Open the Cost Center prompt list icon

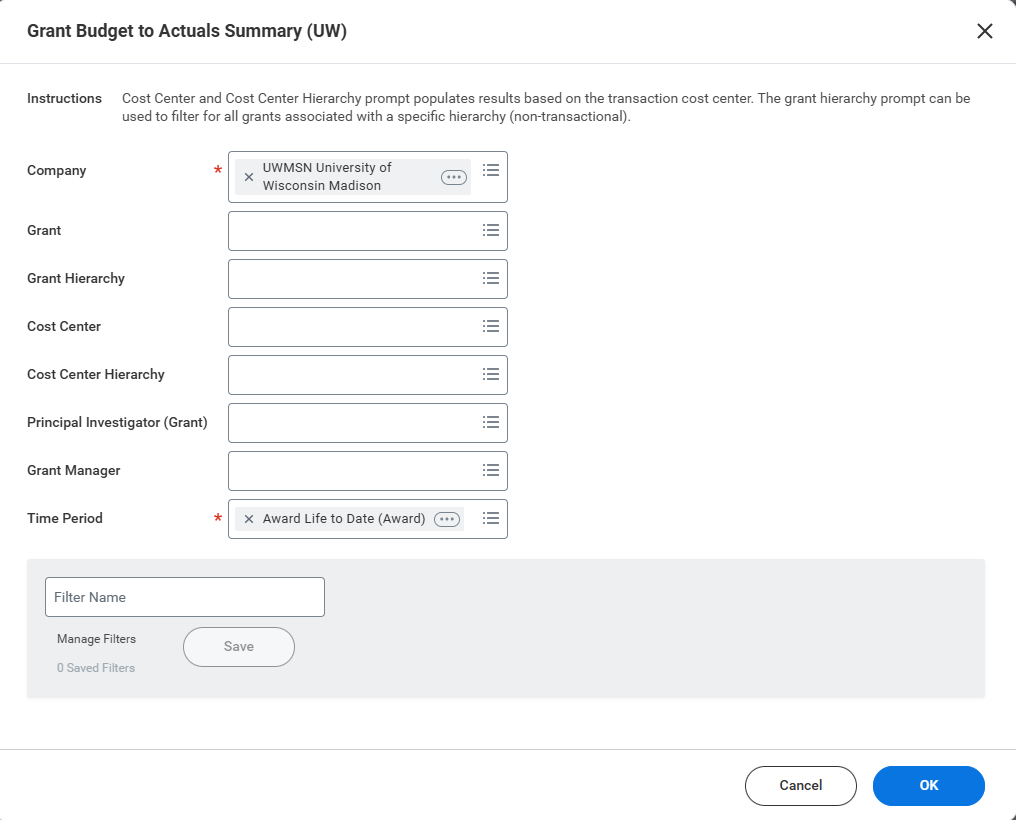point(490,326)
